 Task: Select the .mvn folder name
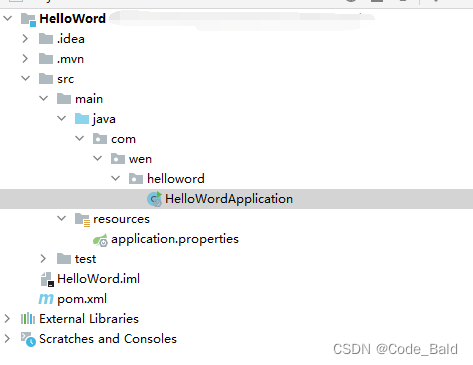[x=70, y=59]
